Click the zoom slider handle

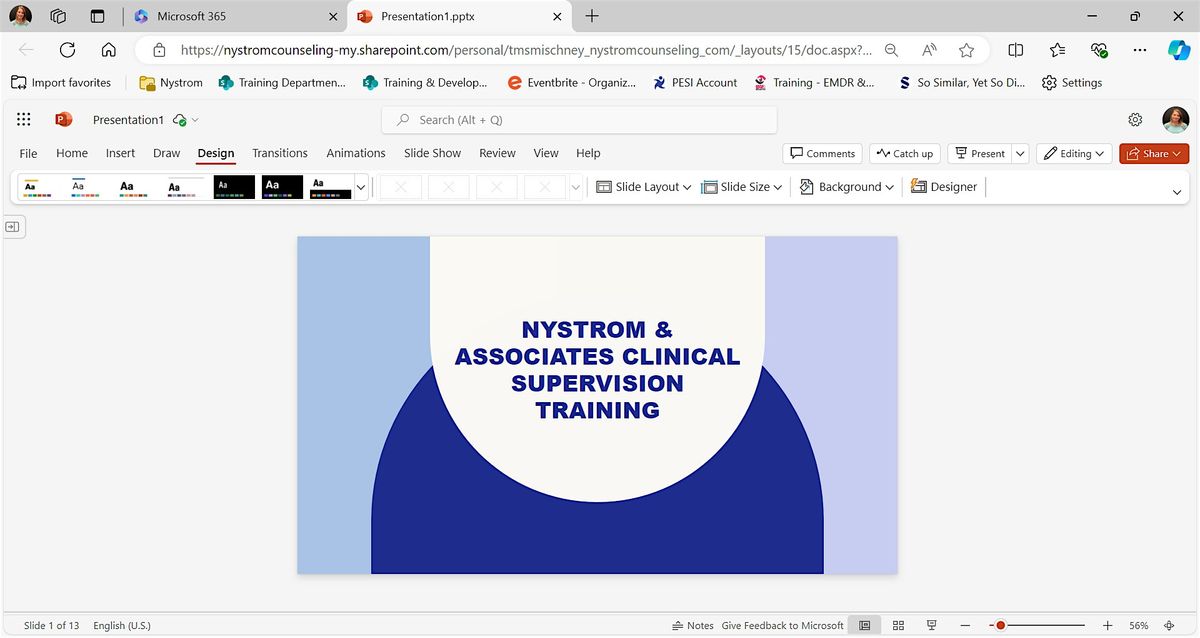pos(999,625)
